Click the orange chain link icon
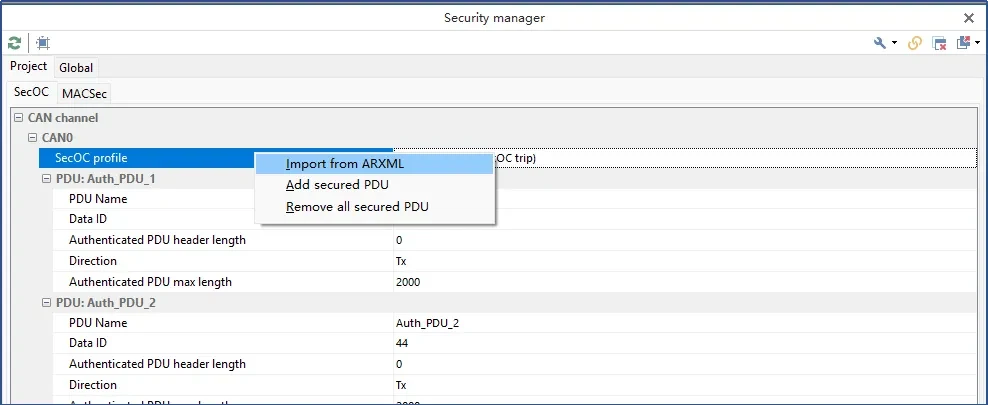The height and width of the screenshot is (405, 988). point(914,43)
